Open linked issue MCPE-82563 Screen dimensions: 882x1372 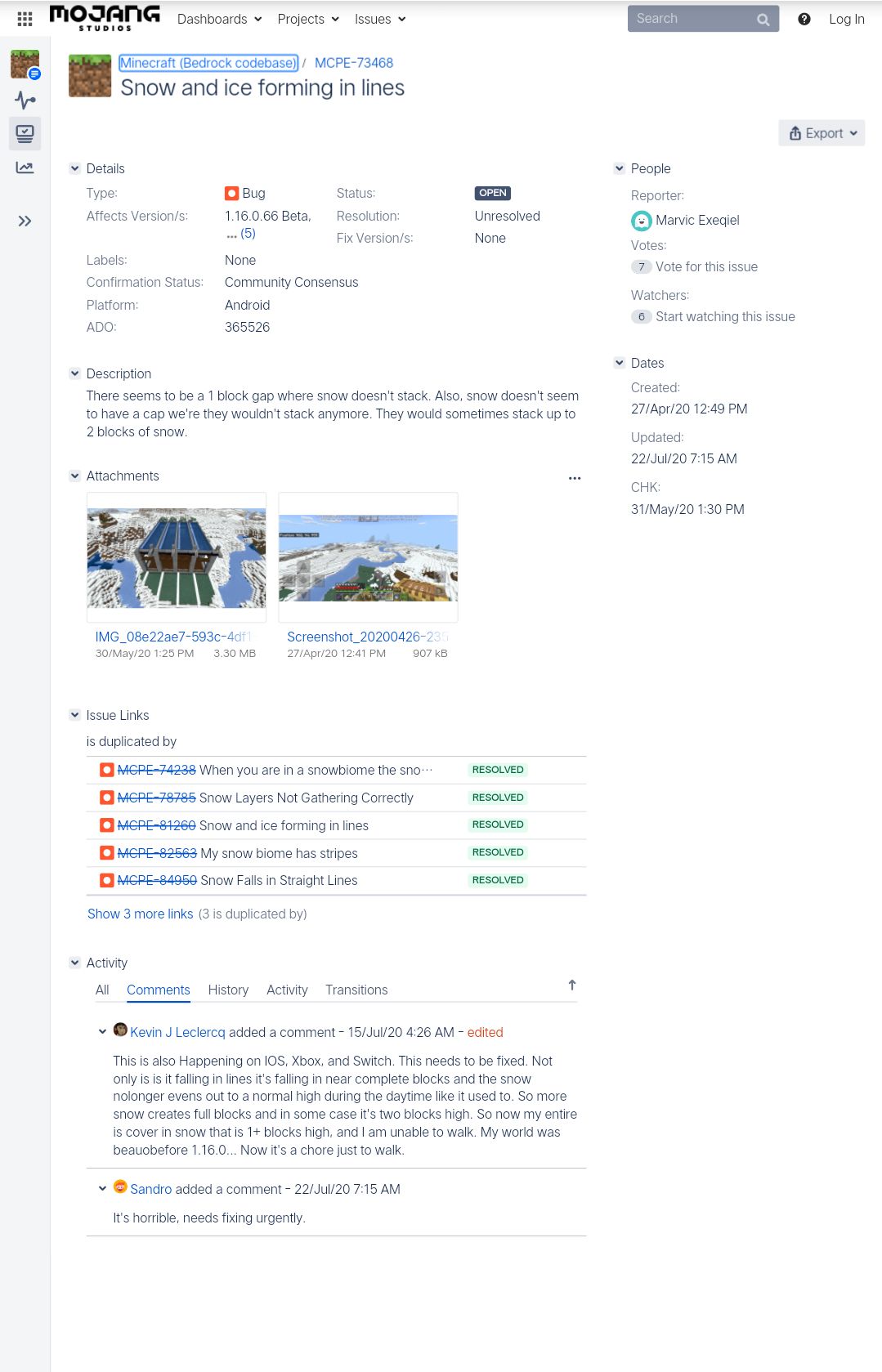(x=157, y=853)
